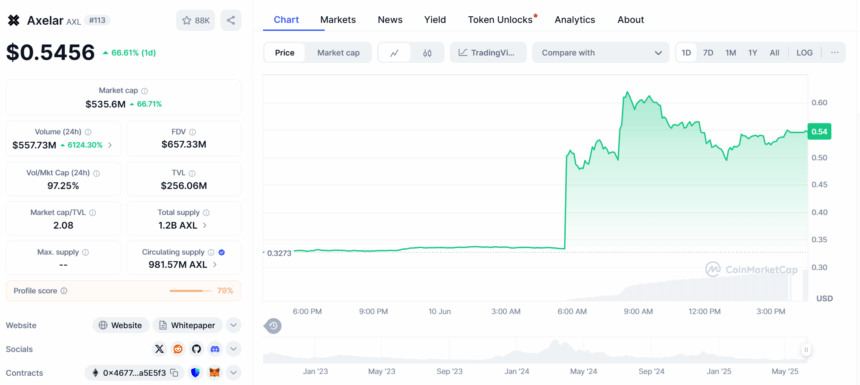Viewport: 860px width, 385px height.
Task: Switch to candlestick chart icon
Action: pyautogui.click(x=427, y=53)
